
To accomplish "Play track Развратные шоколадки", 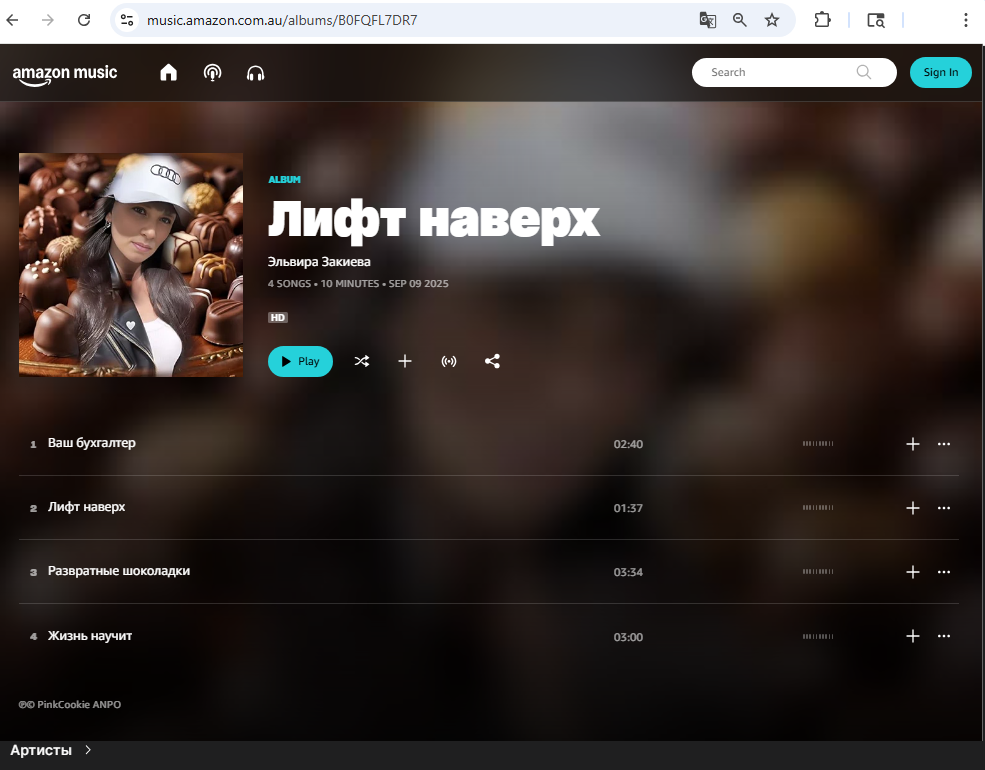I will click(x=119, y=571).
